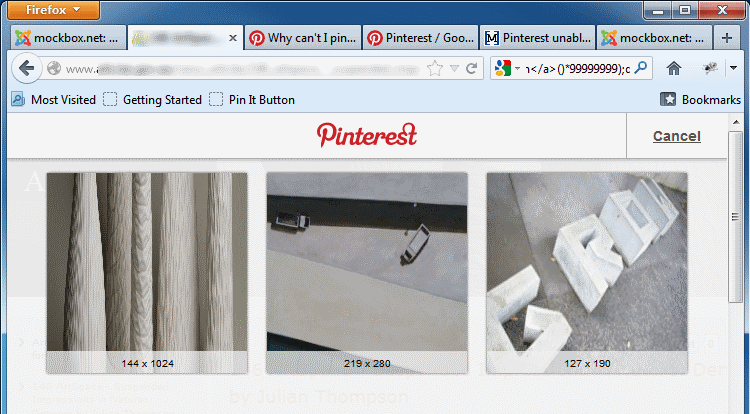Reload the current page
750x414 pixels.
pyautogui.click(x=472, y=68)
